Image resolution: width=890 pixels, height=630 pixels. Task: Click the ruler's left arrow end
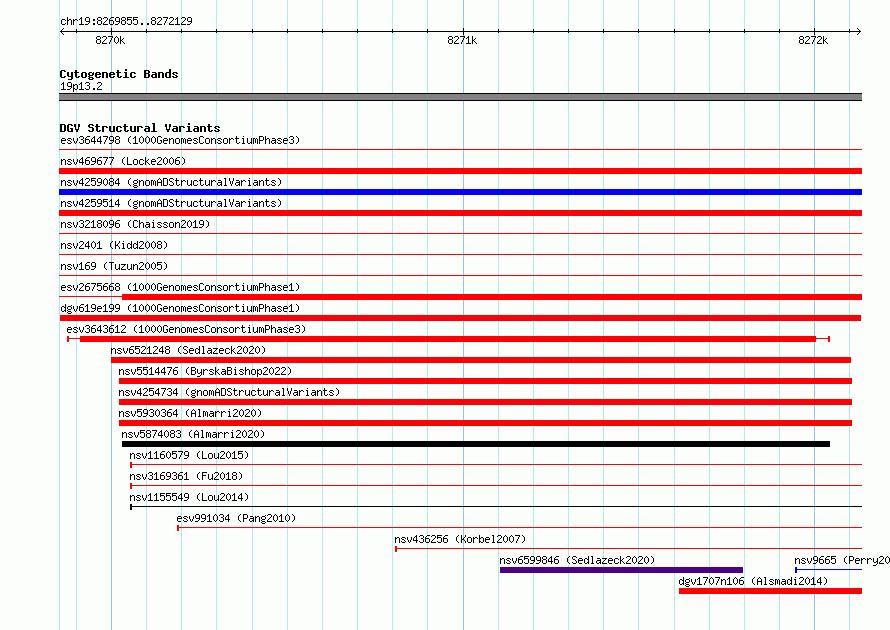62,31
